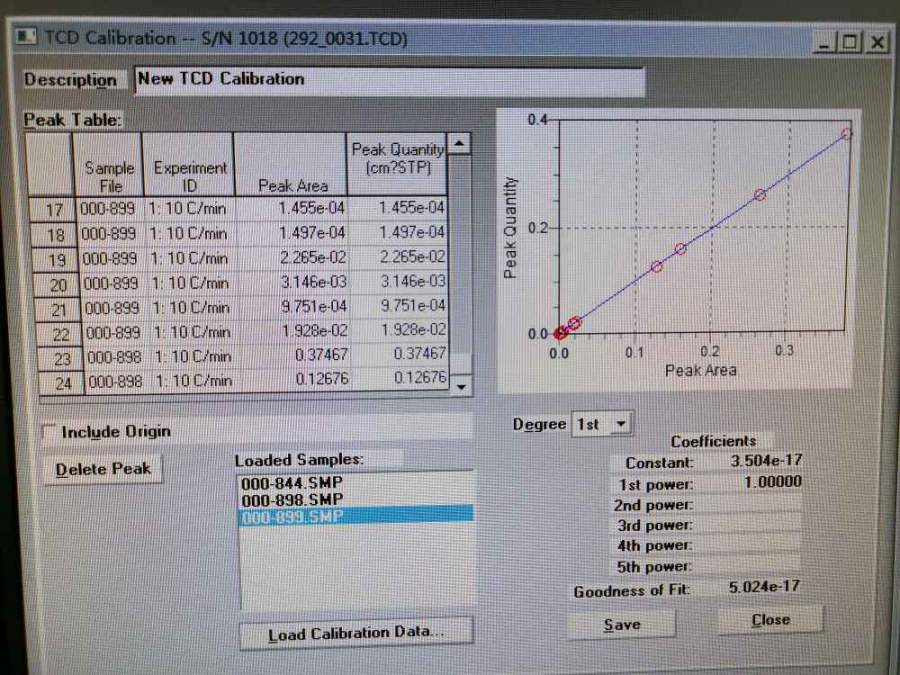
Task: Save the calibration
Action: (621, 624)
